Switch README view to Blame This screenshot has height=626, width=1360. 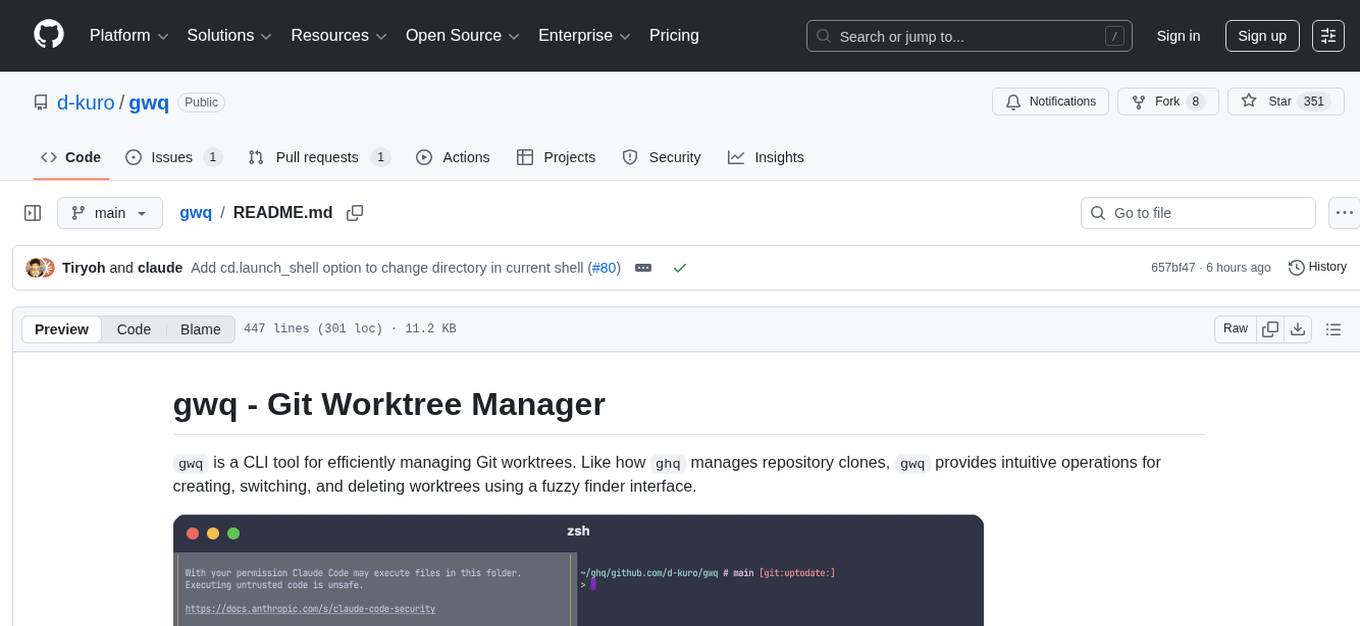(x=200, y=329)
